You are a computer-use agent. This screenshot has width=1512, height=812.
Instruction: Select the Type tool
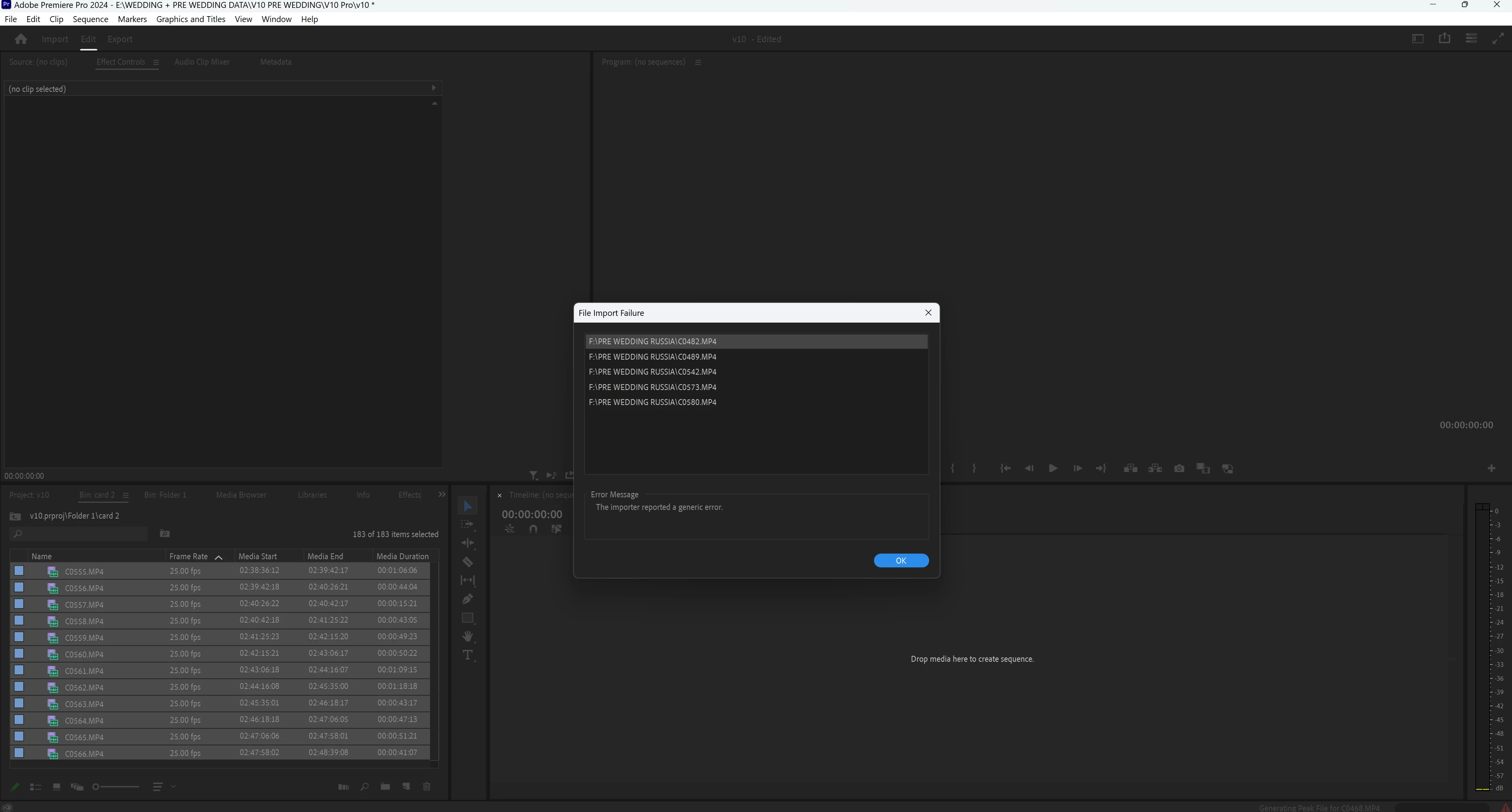(x=467, y=655)
